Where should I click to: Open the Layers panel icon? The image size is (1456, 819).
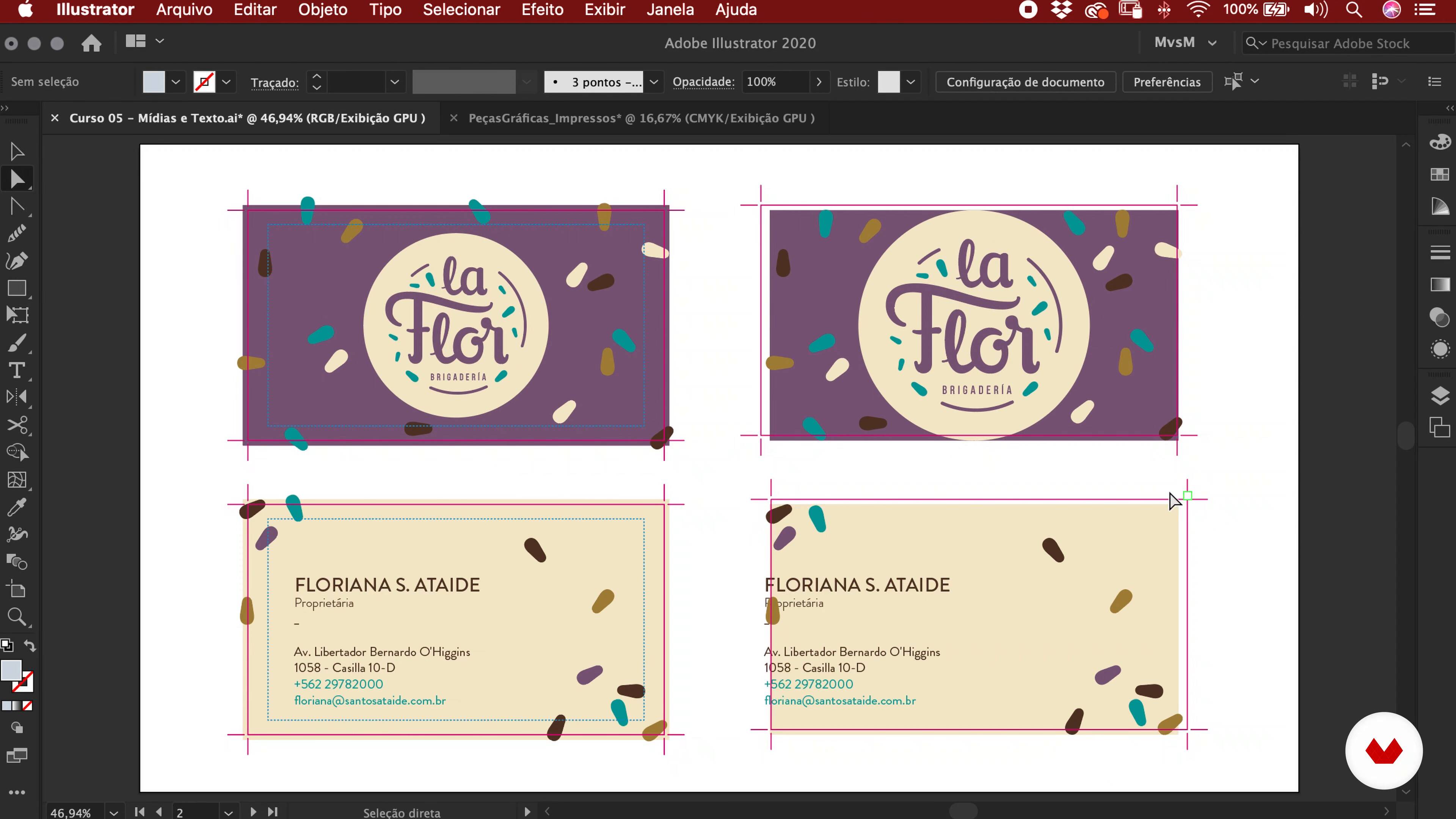point(1440,395)
